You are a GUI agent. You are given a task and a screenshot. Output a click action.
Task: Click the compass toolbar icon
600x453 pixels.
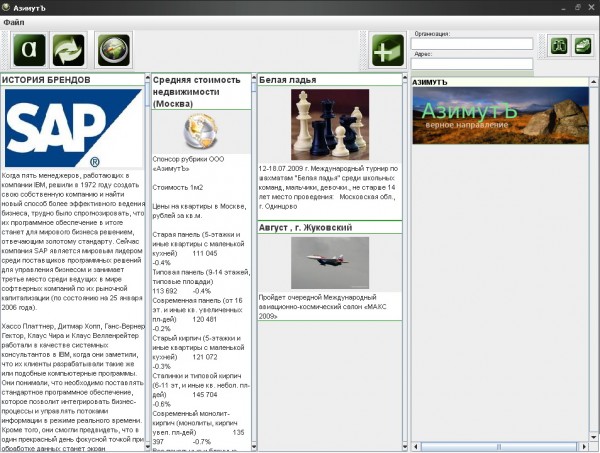pyautogui.click(x=113, y=49)
